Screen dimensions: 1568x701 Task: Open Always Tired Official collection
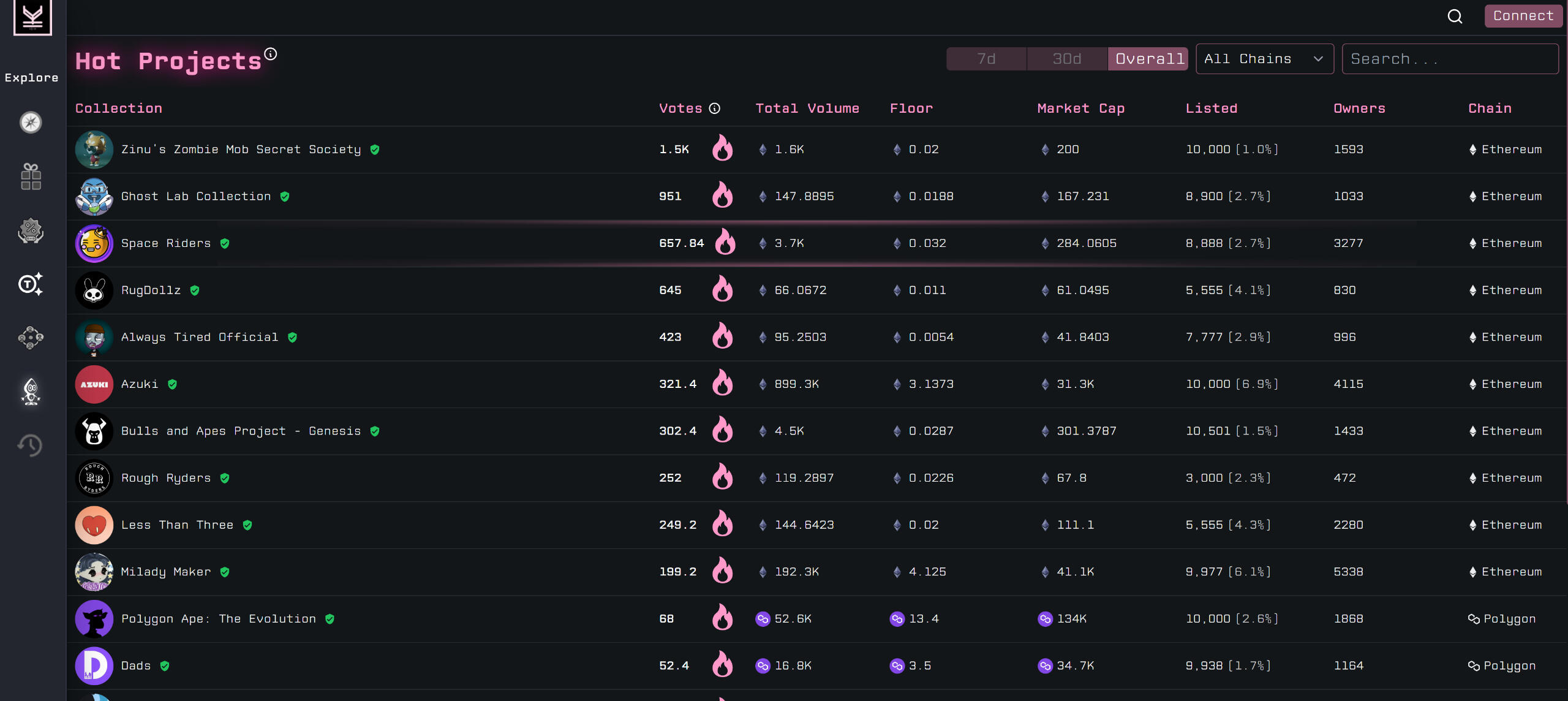coord(200,337)
